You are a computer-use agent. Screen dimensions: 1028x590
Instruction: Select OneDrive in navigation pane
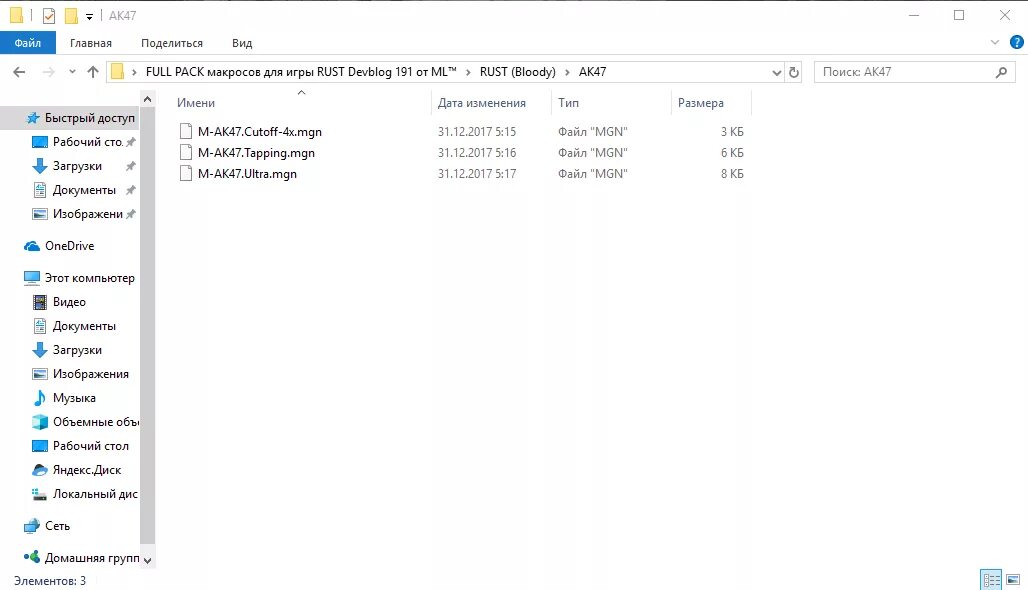(69, 246)
